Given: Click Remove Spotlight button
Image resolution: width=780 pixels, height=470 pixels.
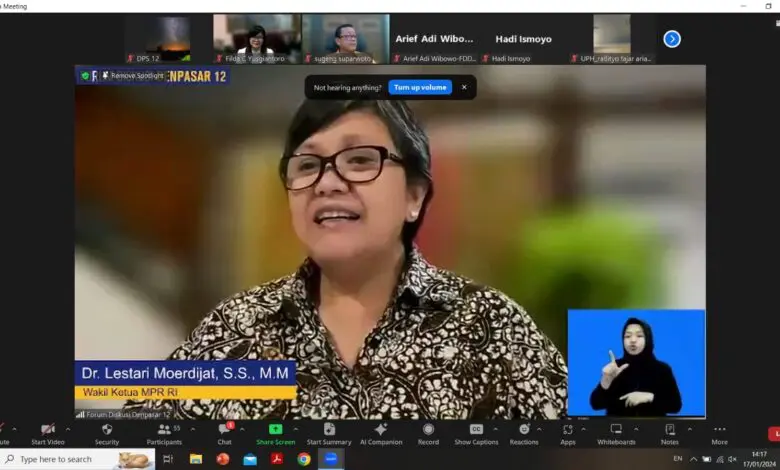Looking at the screenshot, I should [132, 76].
